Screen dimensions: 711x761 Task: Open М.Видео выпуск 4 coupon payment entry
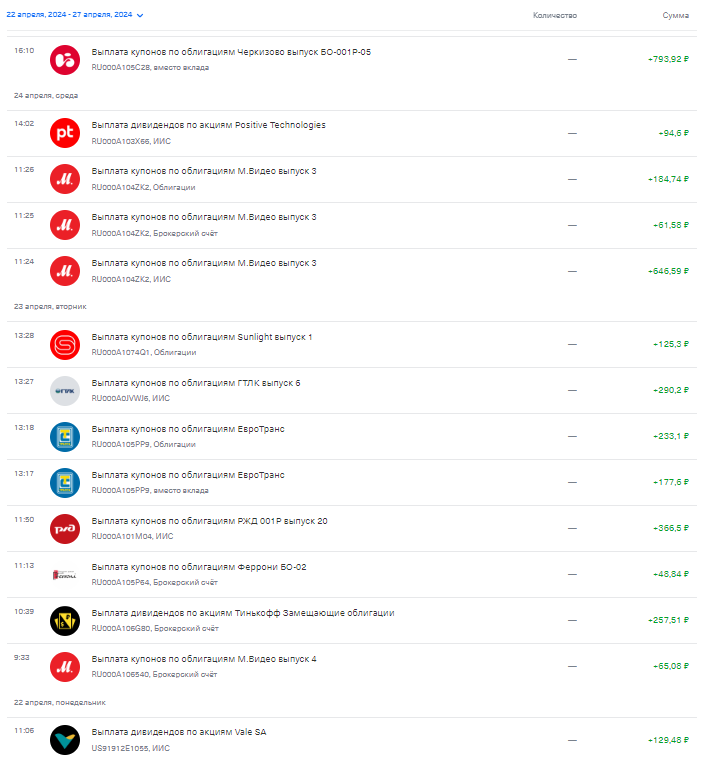(x=352, y=667)
